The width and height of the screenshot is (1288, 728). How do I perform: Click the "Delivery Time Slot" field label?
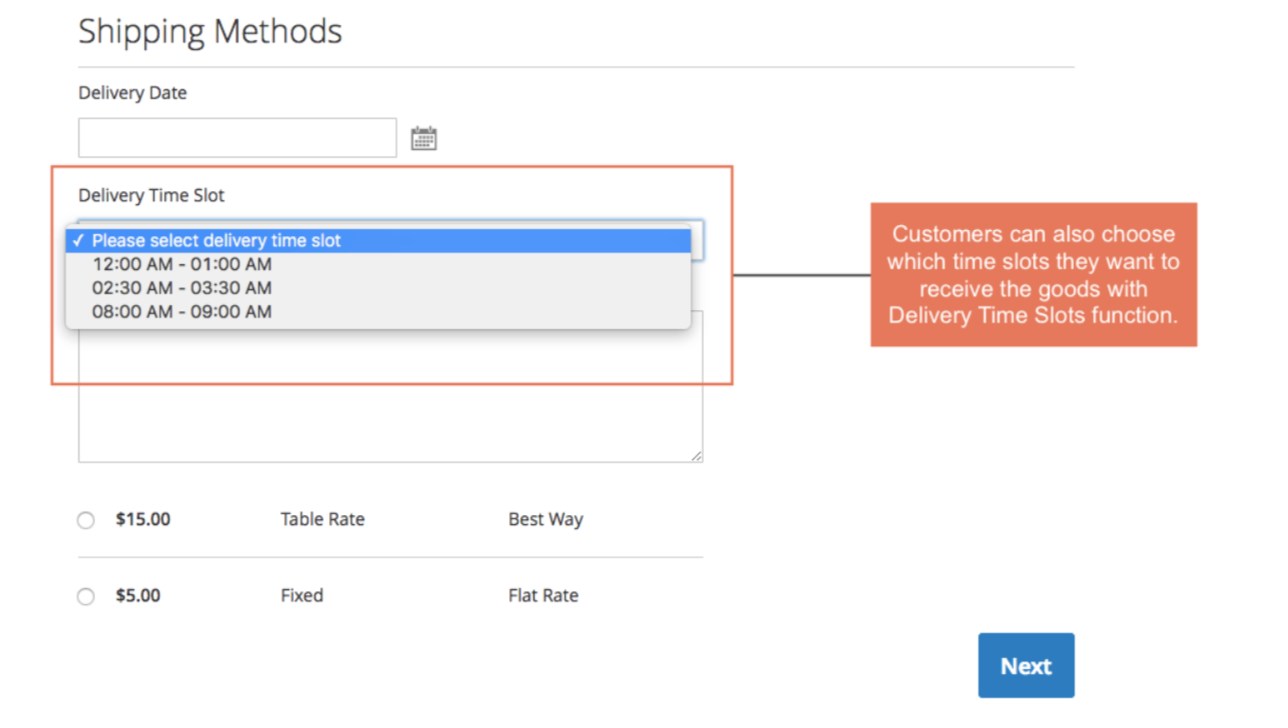tap(151, 196)
